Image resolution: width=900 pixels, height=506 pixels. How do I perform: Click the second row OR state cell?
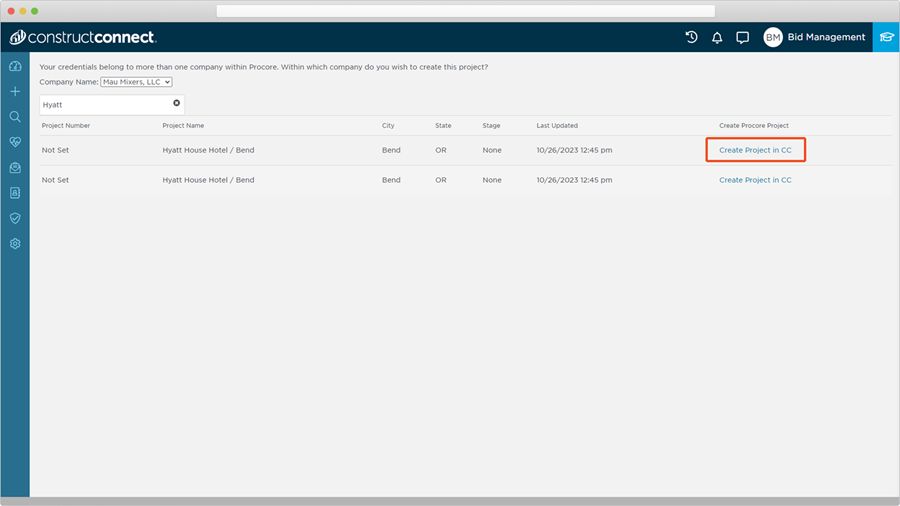[x=441, y=180]
